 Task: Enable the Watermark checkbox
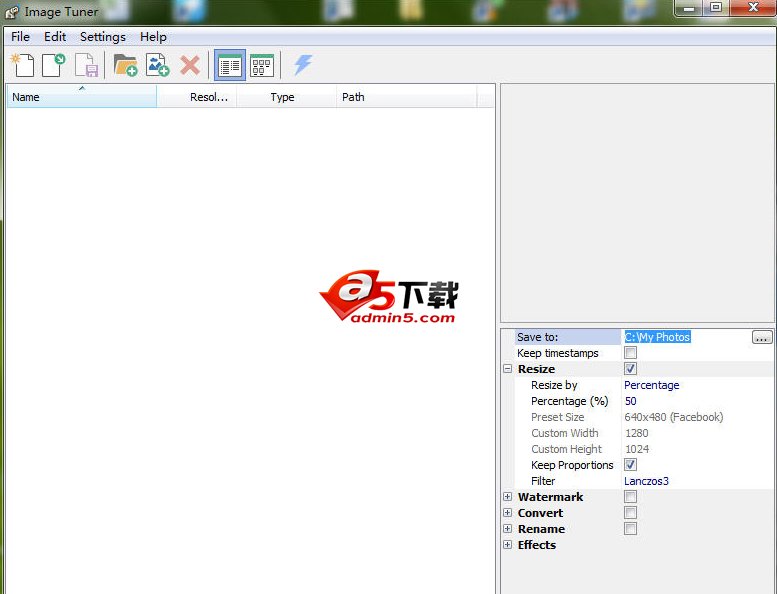coord(630,497)
